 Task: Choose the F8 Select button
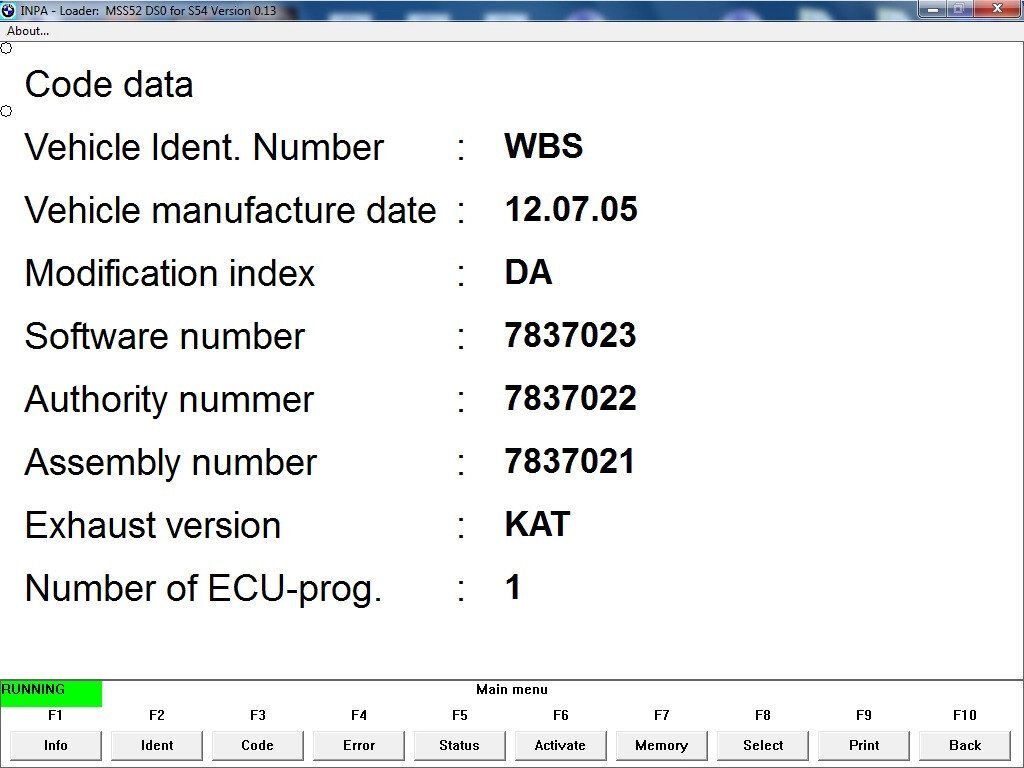(x=763, y=745)
